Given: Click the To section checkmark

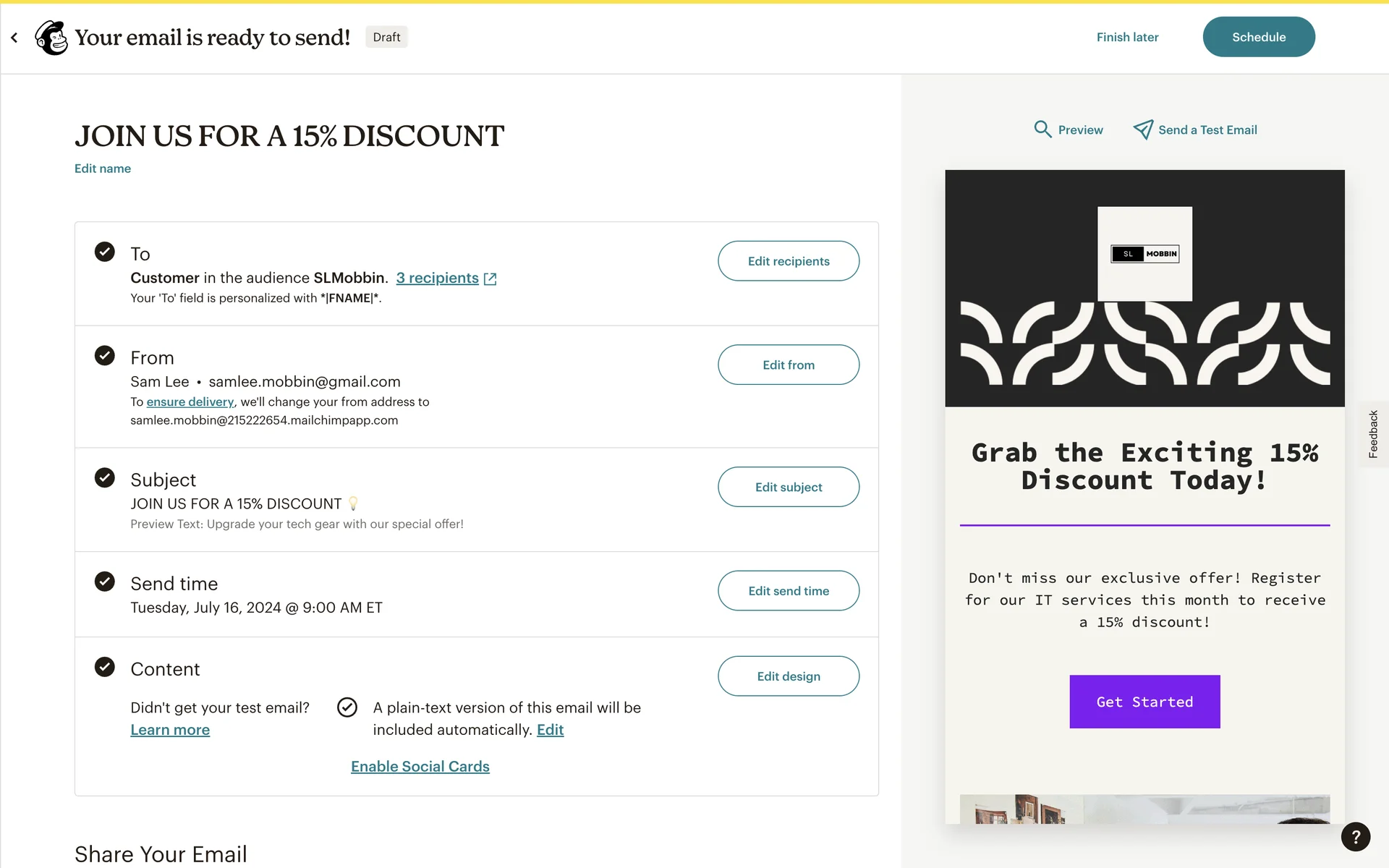Looking at the screenshot, I should point(105,252).
